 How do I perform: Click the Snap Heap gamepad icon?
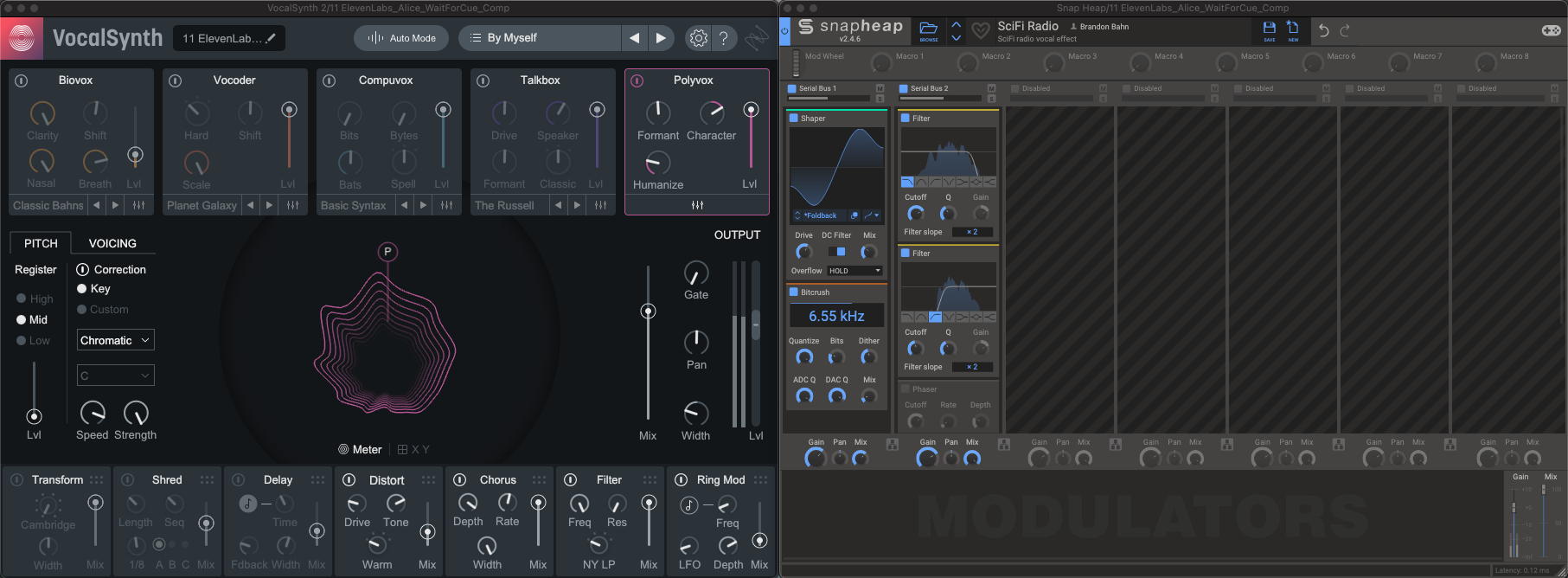tap(1552, 30)
